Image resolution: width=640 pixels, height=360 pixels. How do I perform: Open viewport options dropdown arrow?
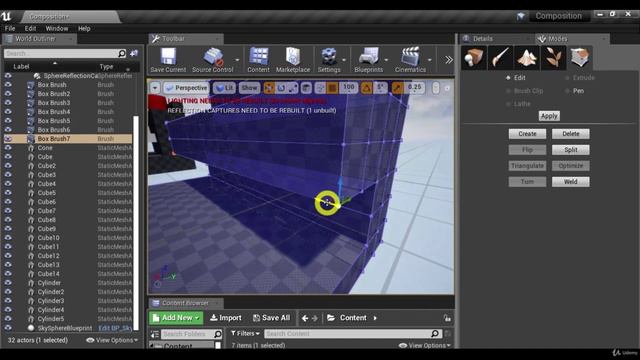coord(155,88)
